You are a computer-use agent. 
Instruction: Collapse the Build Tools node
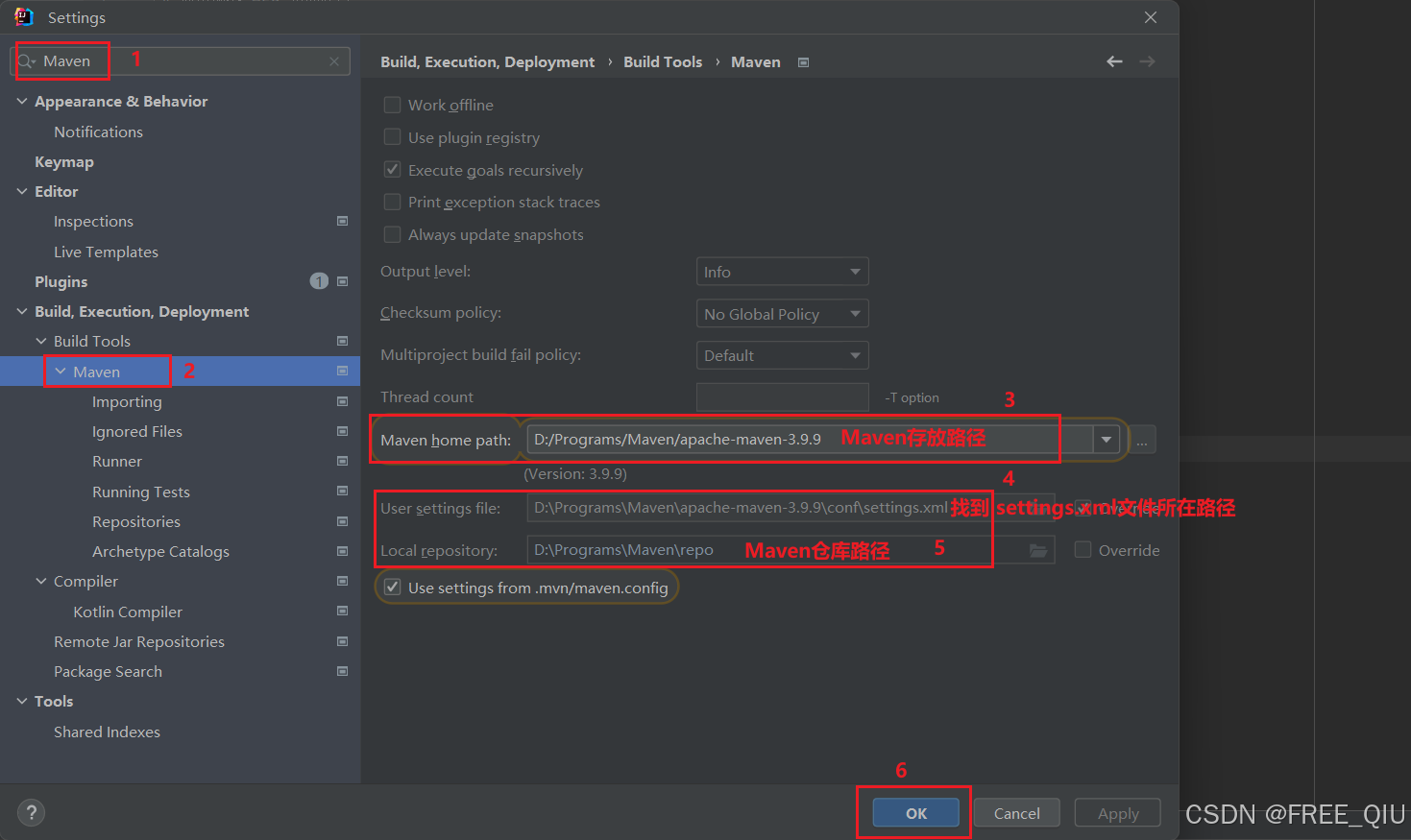click(x=41, y=341)
